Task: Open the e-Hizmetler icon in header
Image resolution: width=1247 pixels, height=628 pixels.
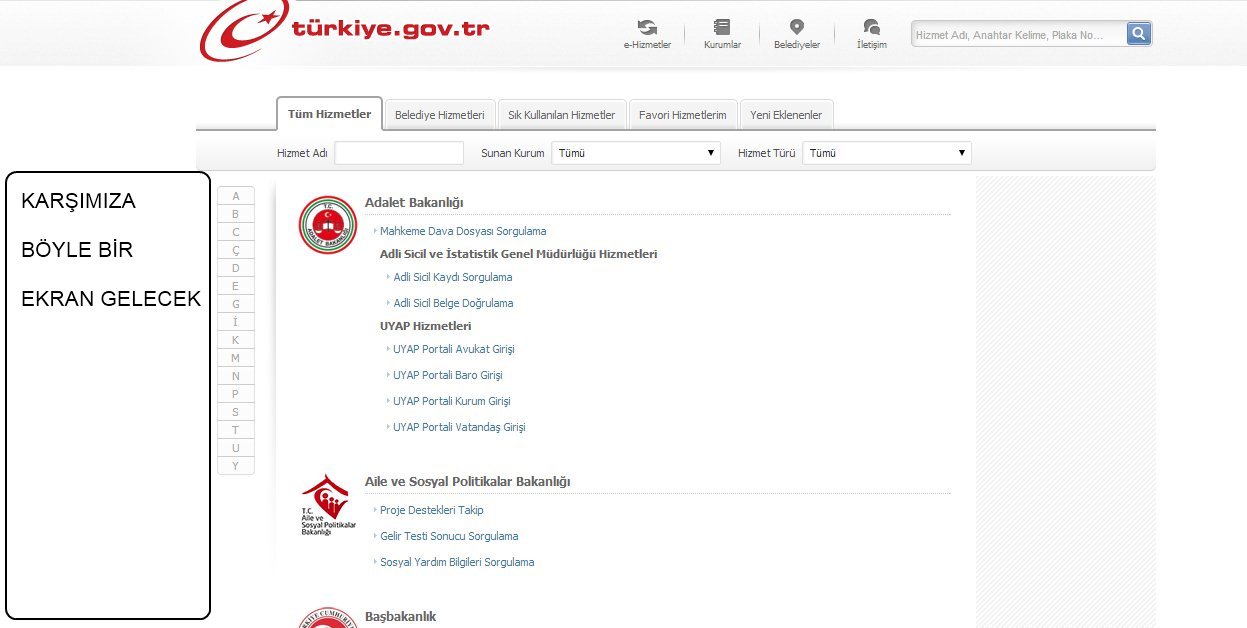Action: coord(647,28)
